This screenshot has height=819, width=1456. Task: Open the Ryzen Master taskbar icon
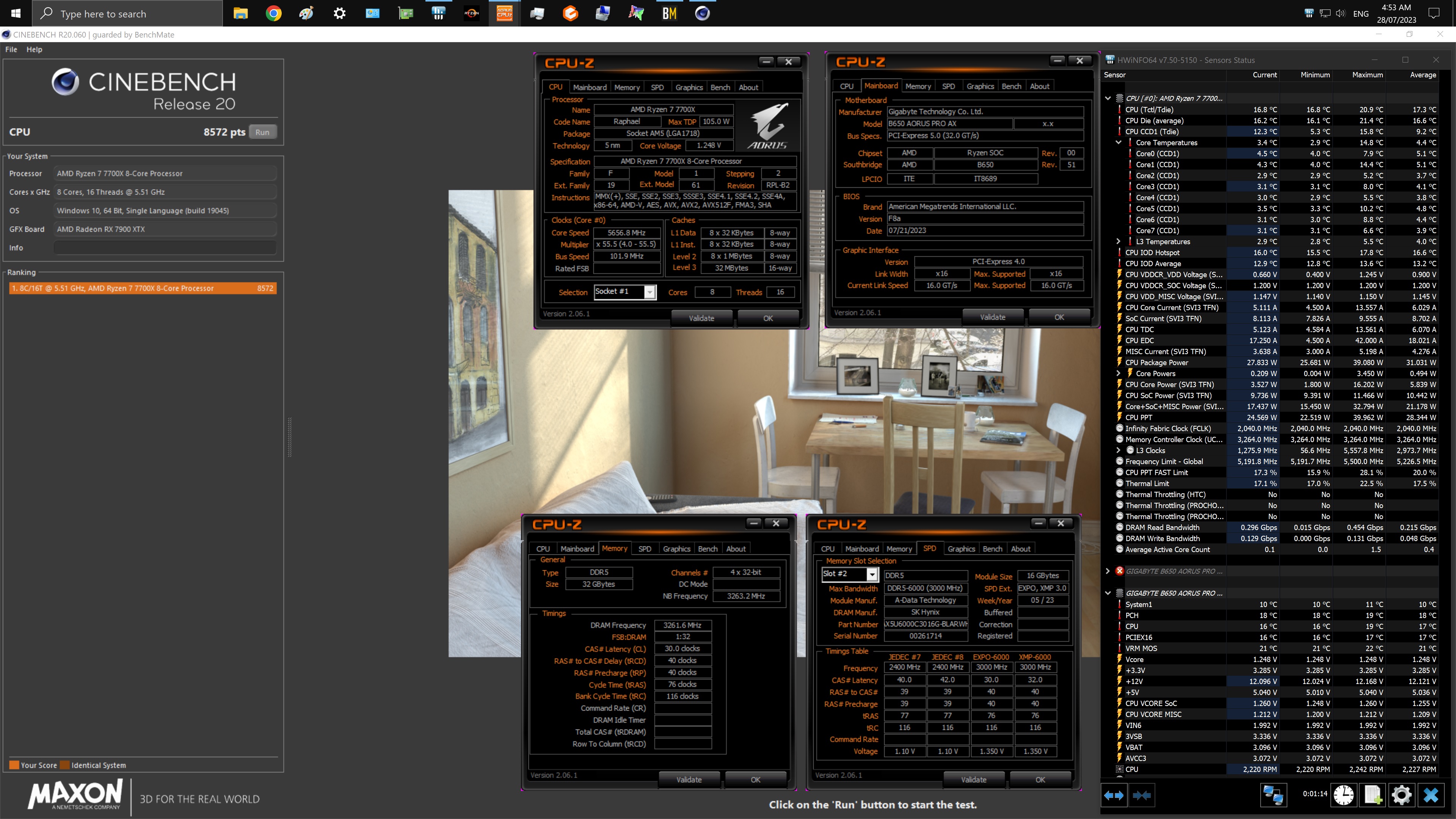pos(471,13)
